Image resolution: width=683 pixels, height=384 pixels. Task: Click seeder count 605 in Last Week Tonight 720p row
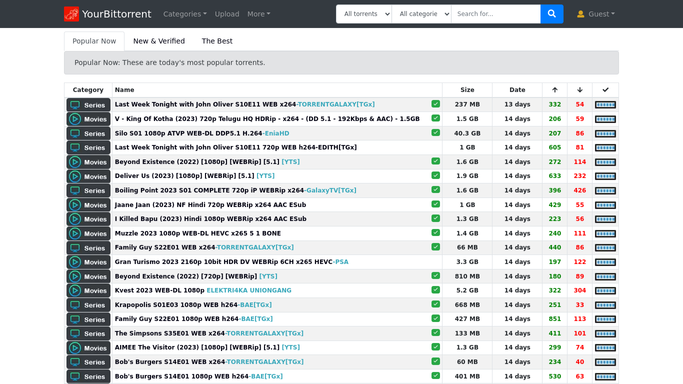(x=555, y=147)
